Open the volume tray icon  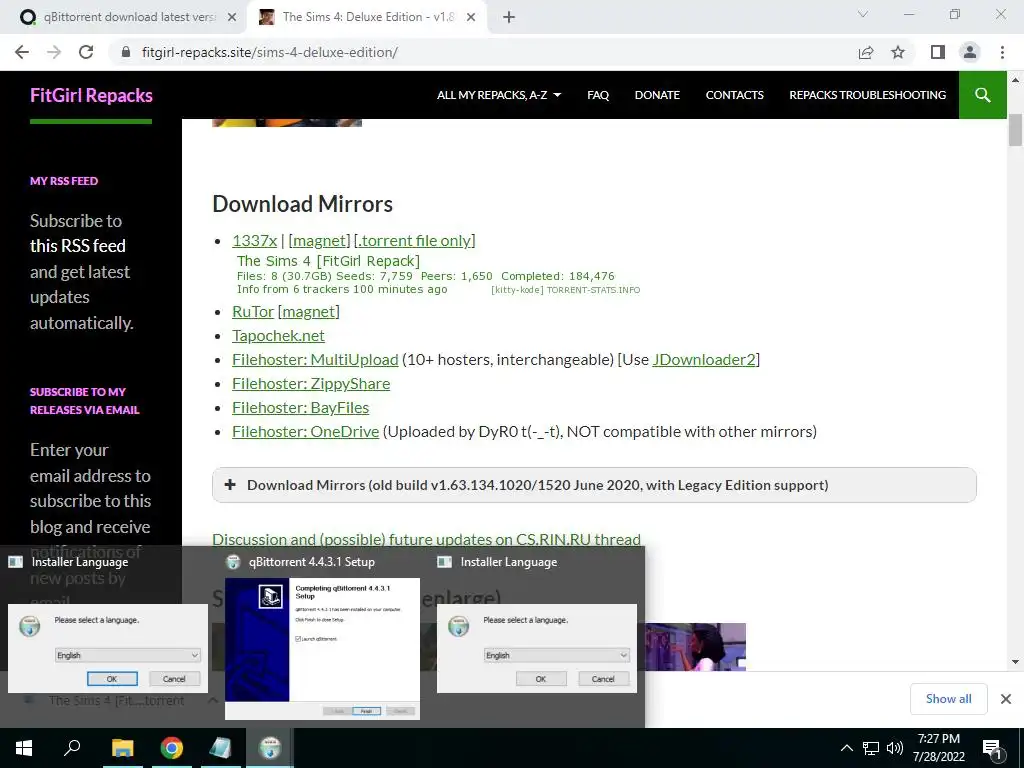coord(895,748)
